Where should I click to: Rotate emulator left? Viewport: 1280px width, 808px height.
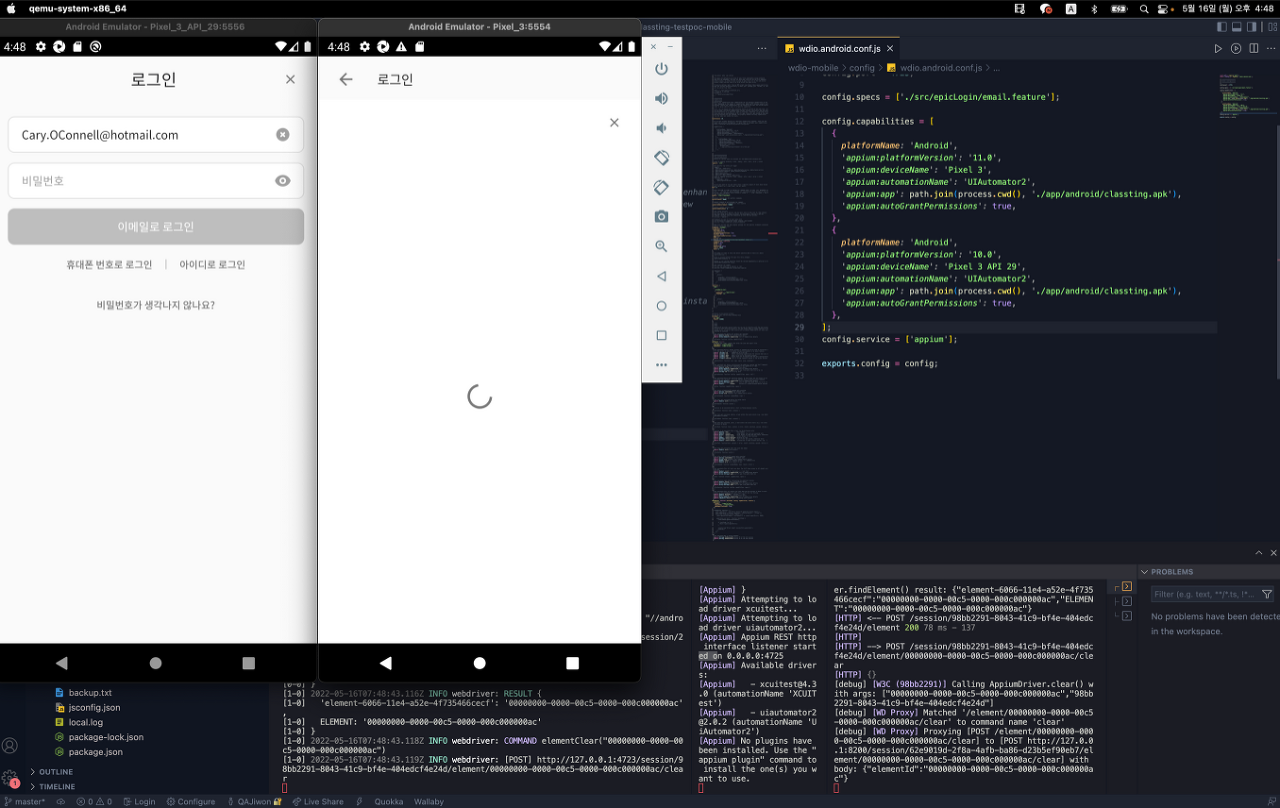(661, 158)
